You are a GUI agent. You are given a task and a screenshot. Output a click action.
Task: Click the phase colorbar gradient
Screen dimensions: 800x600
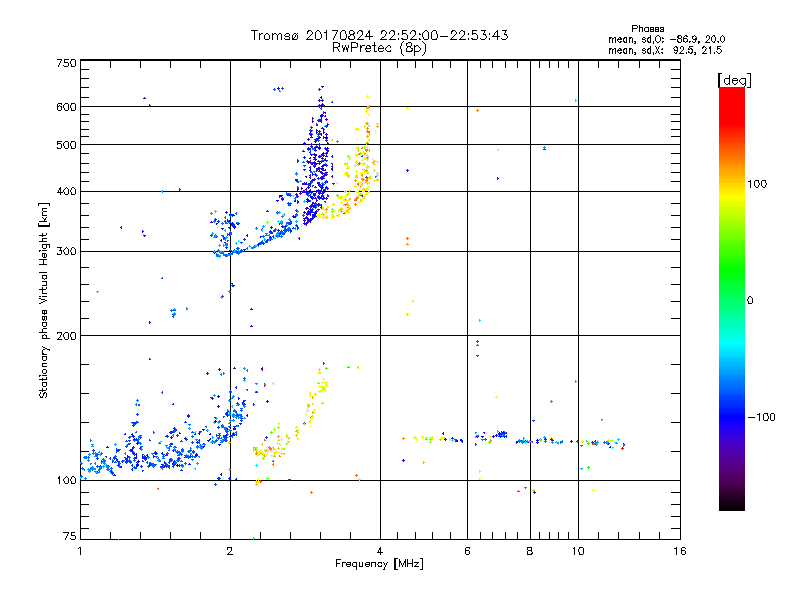pos(732,298)
